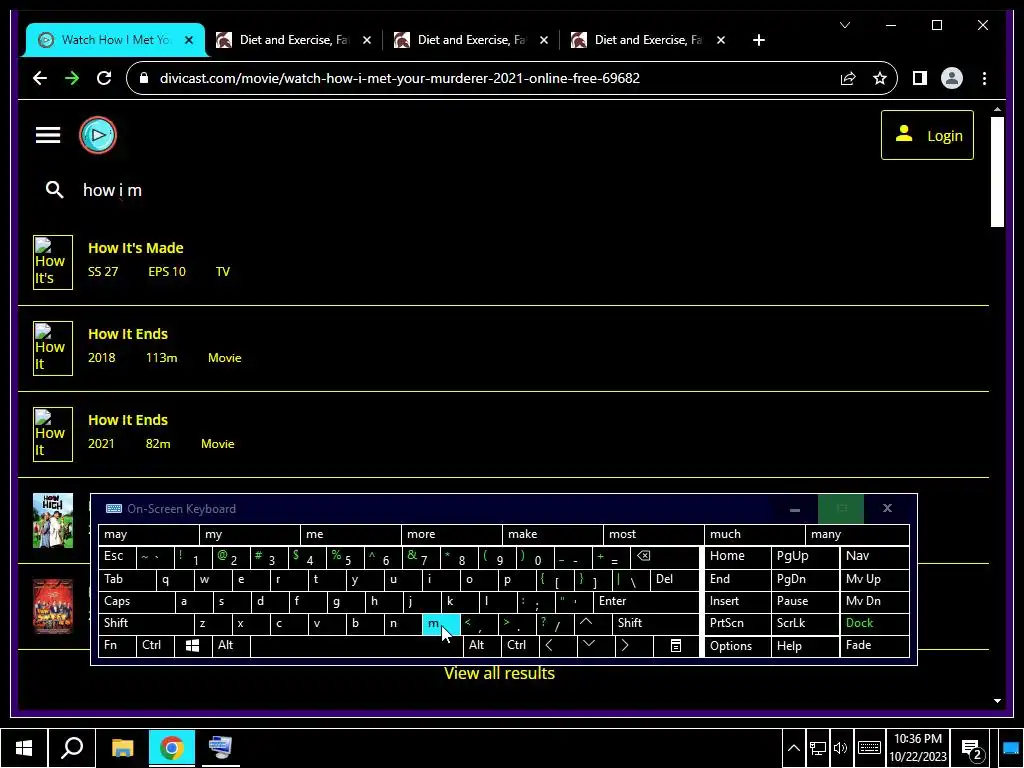Click the right arrow key on On-Screen Keyboard
1024x768 pixels.
(x=625, y=645)
